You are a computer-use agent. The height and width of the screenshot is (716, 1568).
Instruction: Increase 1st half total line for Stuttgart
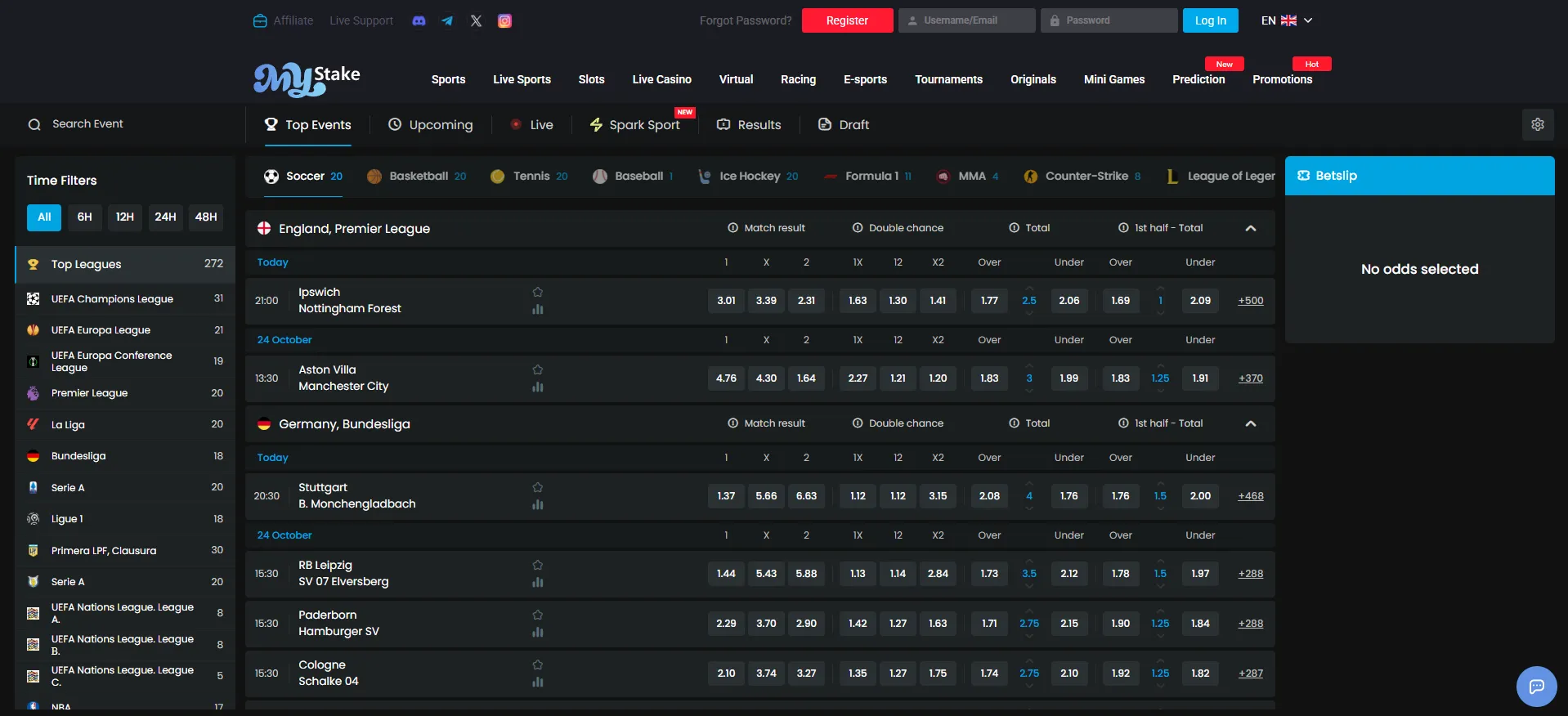click(x=1160, y=483)
